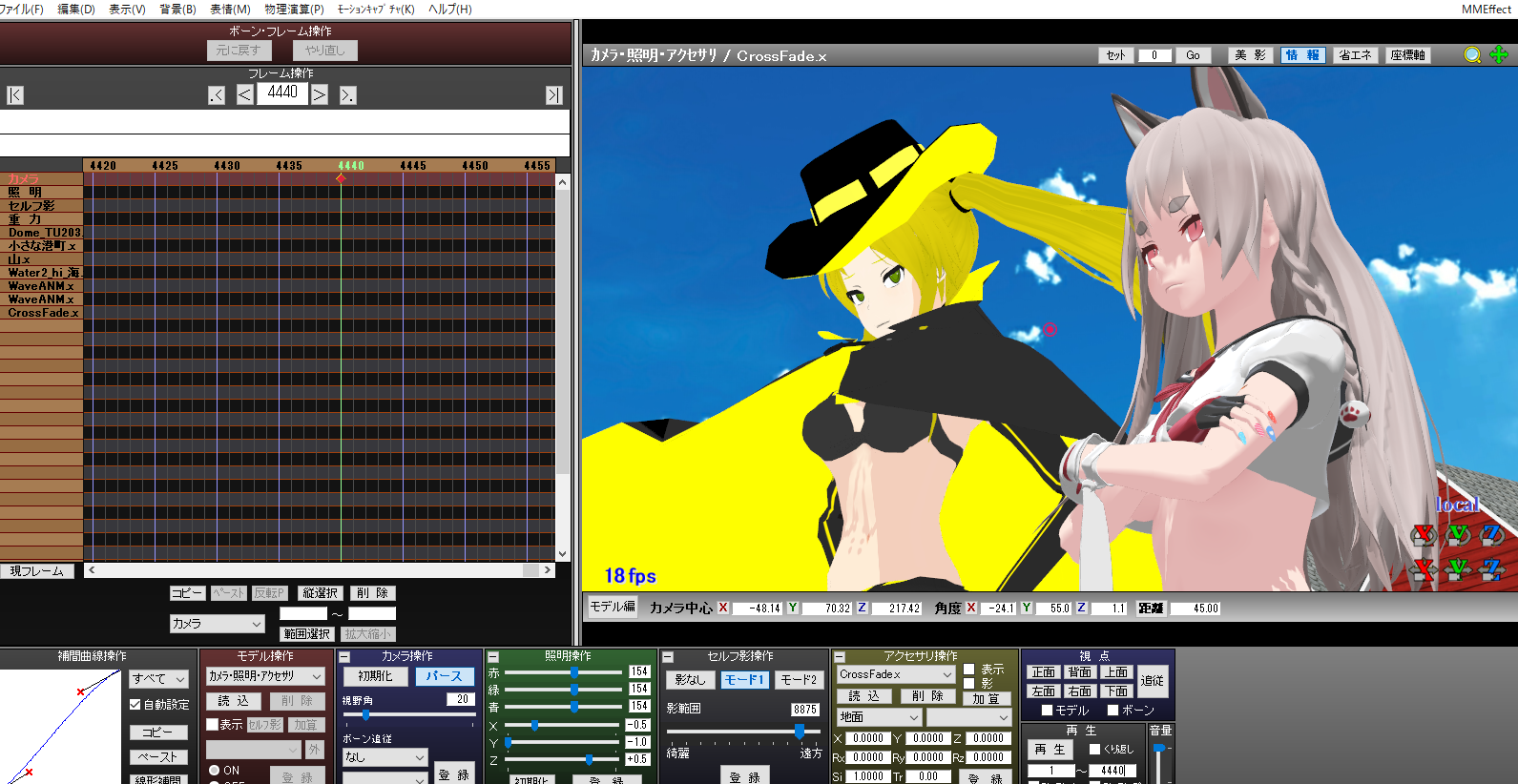The width and height of the screenshot is (1518, 784).
Task: Select the red camera keyframe diamond at 4440
Action: [x=341, y=178]
